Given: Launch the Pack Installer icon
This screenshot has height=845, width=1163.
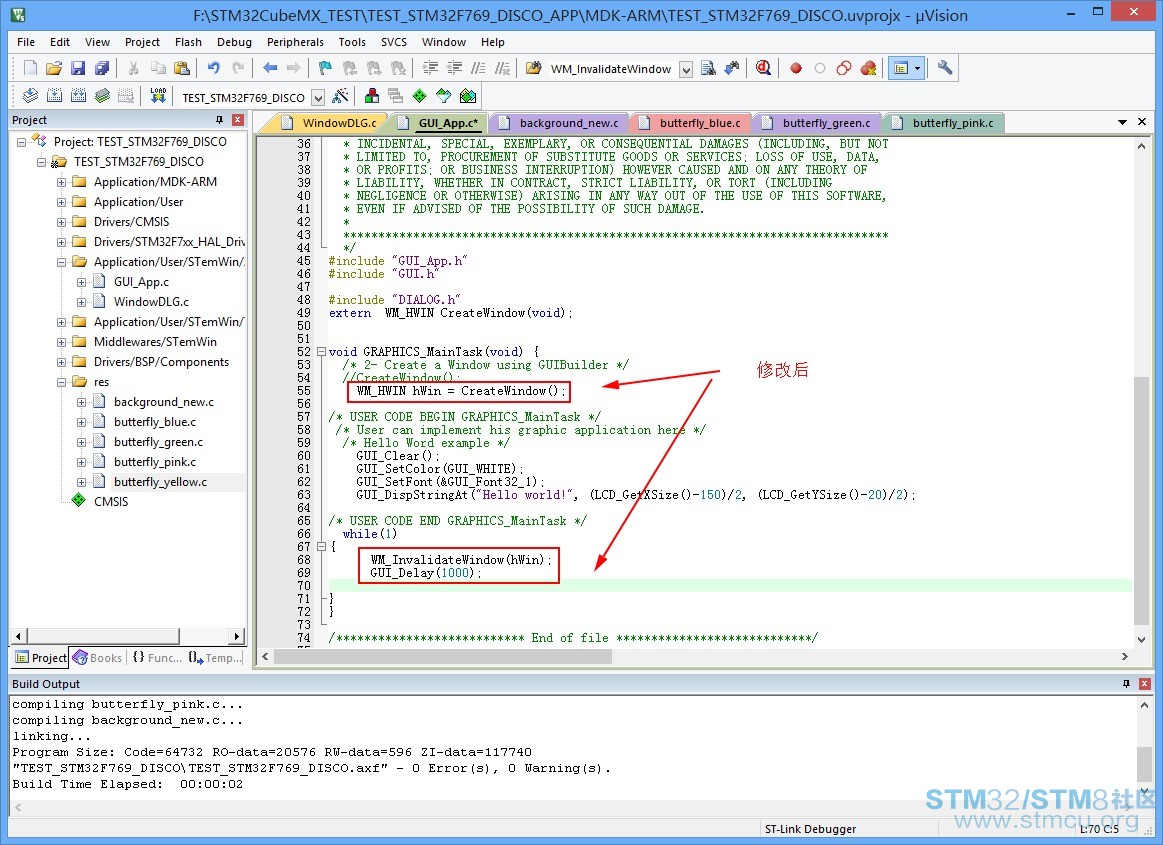Looking at the screenshot, I should pos(468,96).
